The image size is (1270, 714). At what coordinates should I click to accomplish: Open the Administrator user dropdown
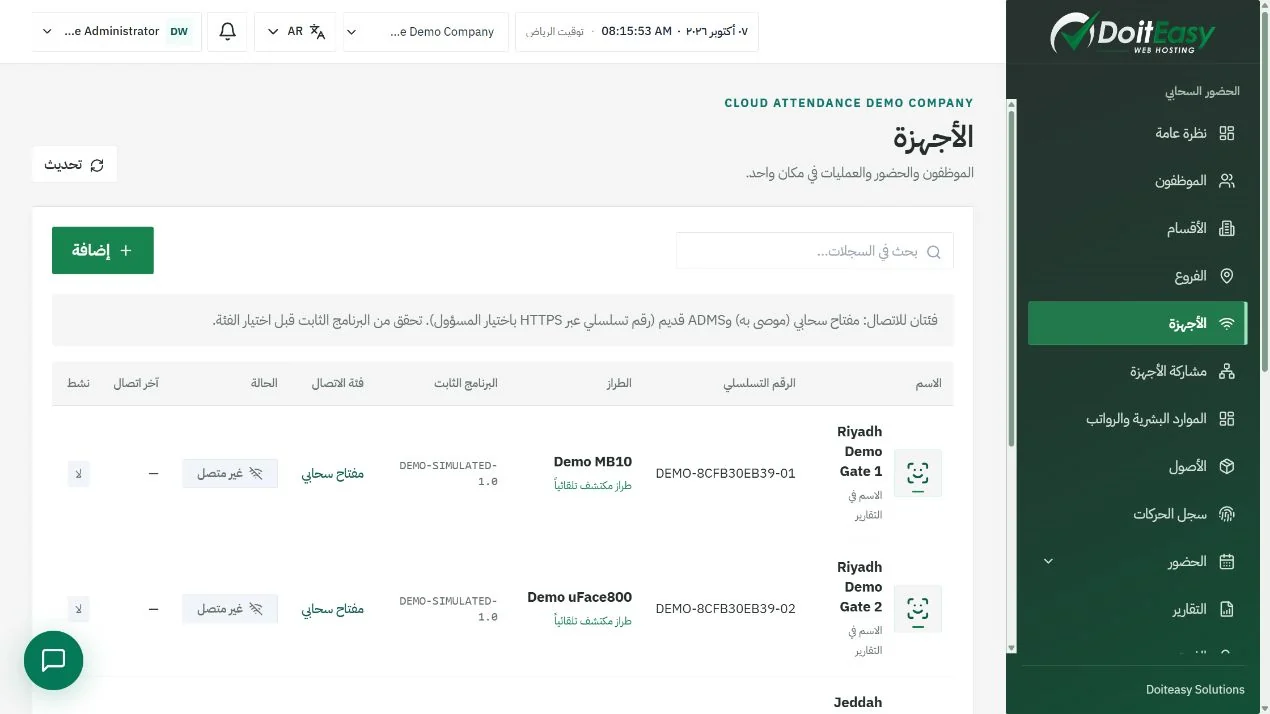[118, 31]
